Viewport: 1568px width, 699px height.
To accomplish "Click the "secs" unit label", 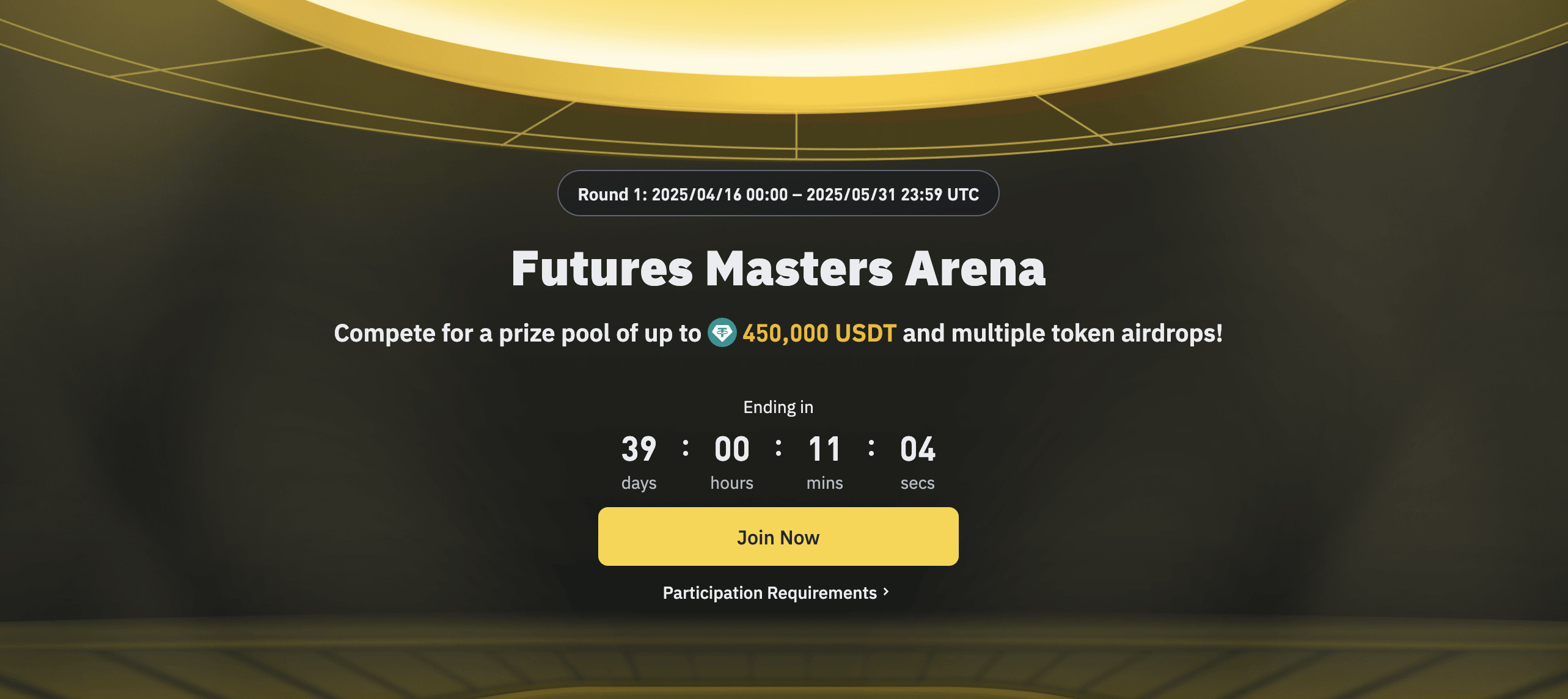I will pyautogui.click(x=917, y=483).
